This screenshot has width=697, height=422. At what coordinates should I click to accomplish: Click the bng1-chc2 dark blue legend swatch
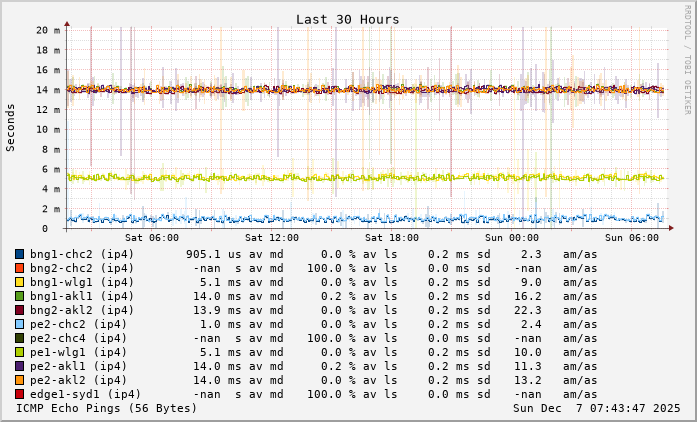[19, 254]
